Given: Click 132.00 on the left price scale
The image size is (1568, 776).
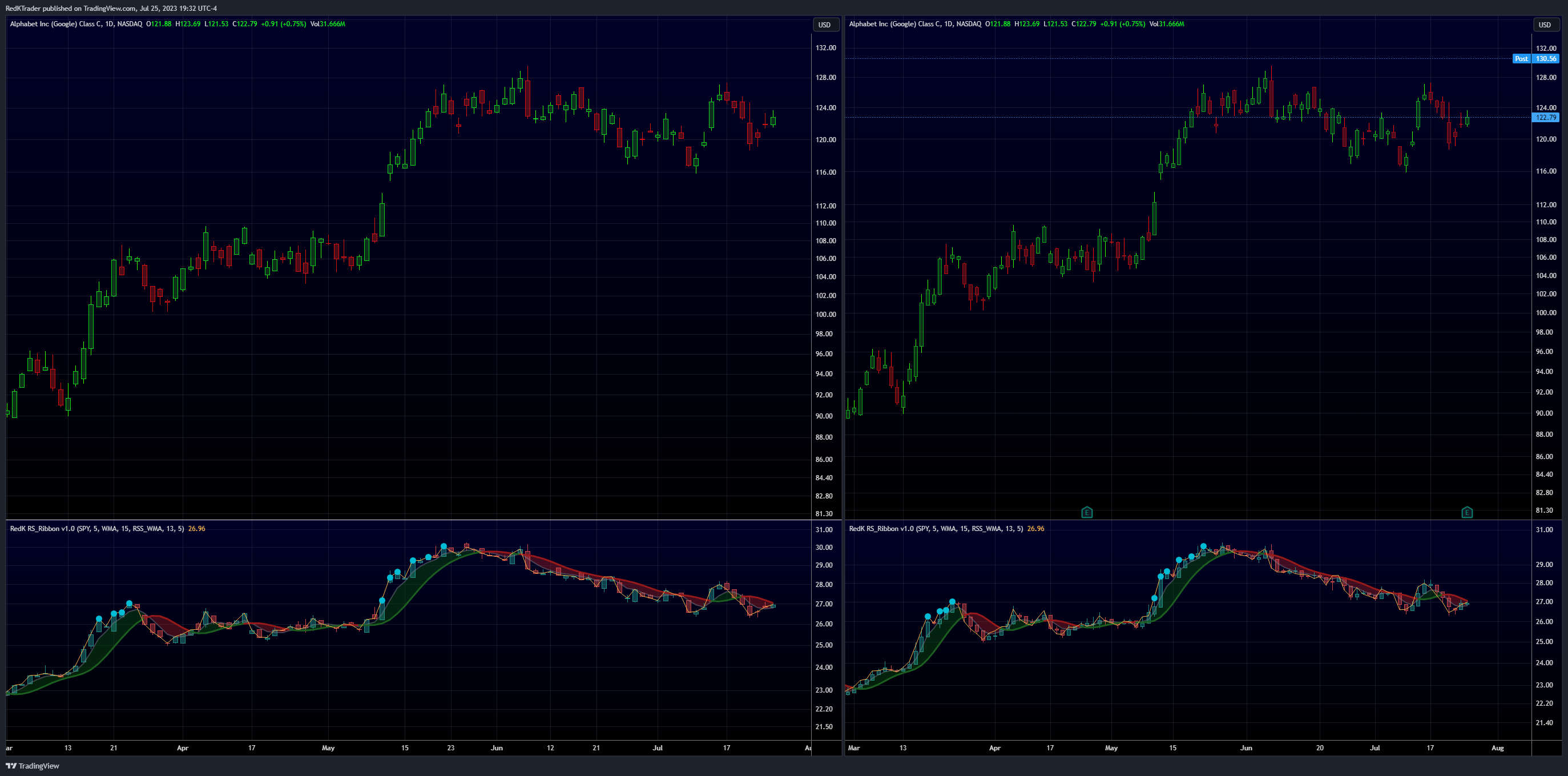Looking at the screenshot, I should 825,47.
